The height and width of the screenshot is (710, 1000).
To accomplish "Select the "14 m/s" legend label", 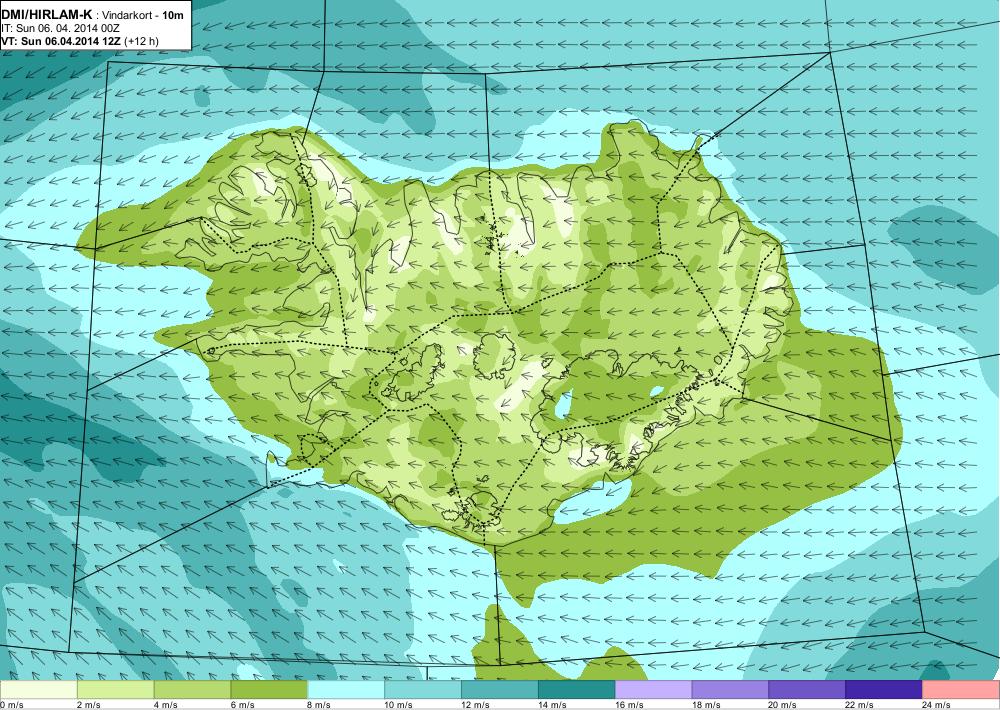I will (552, 705).
